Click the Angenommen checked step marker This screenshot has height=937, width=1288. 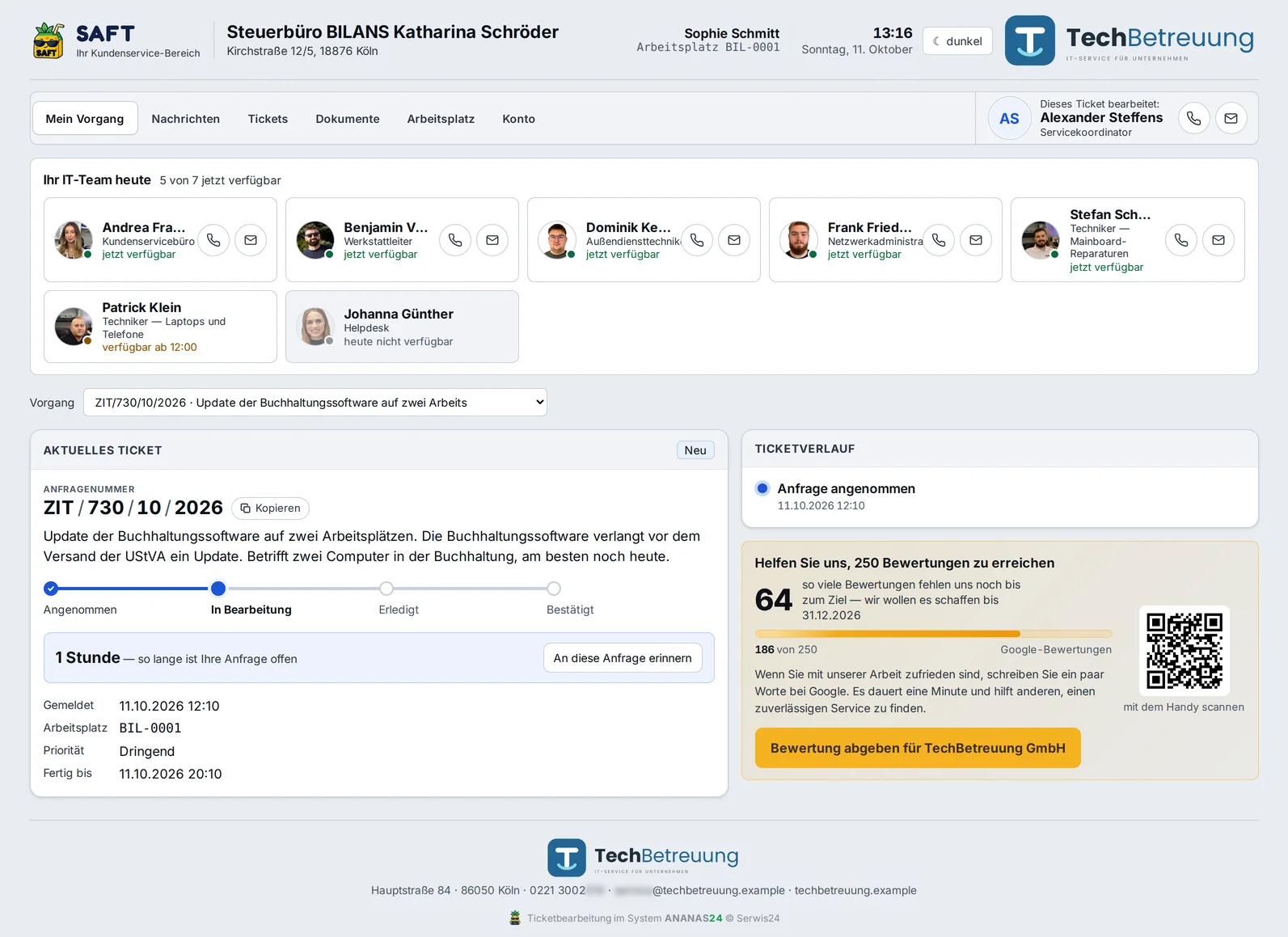51,589
